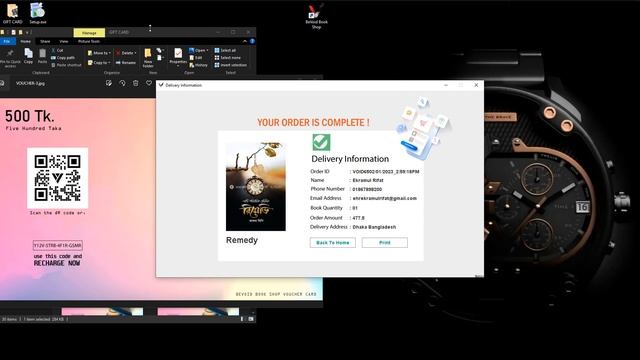The width and height of the screenshot is (640, 360).
Task: Click the Order ID value text
Action: [386, 172]
